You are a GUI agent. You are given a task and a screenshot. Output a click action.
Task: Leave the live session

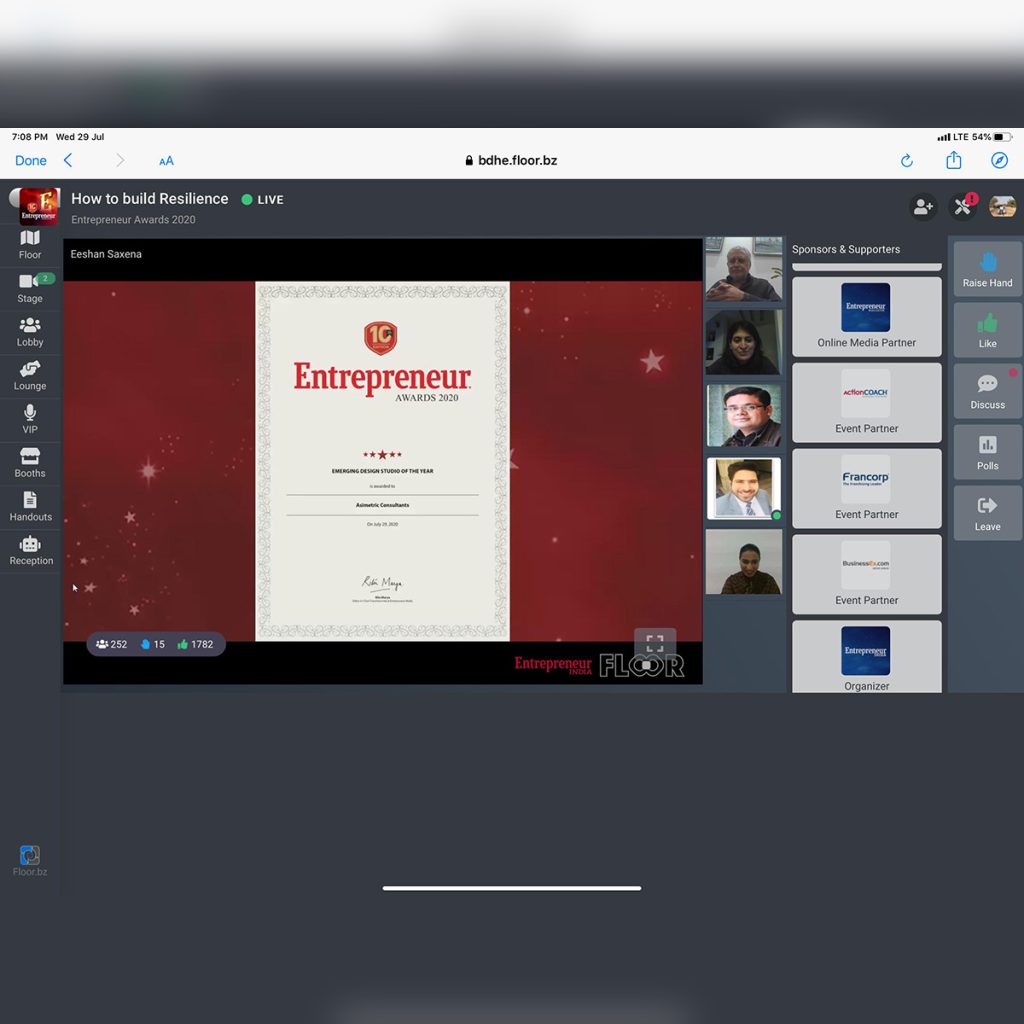(987, 513)
